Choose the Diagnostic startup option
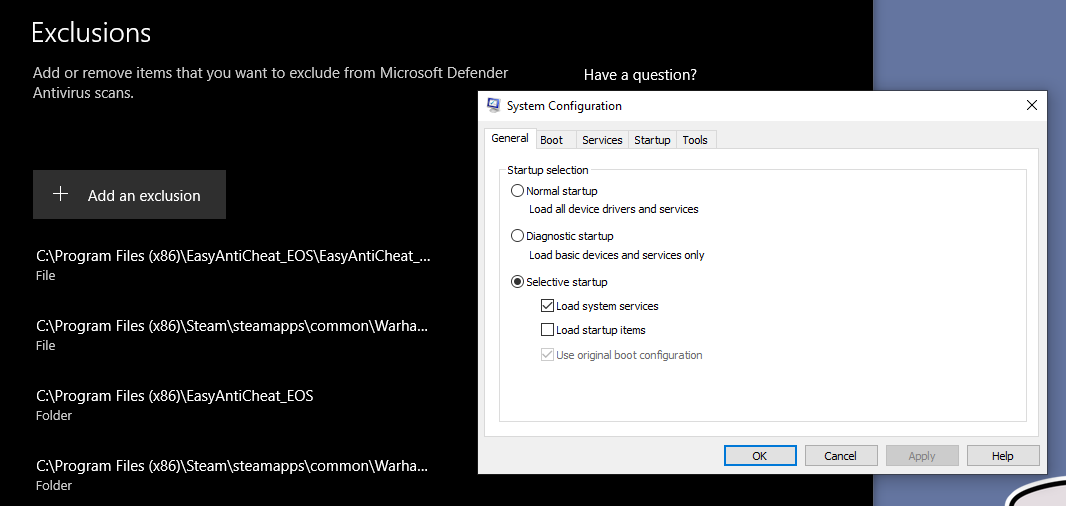The image size is (1066, 506). coord(517,236)
